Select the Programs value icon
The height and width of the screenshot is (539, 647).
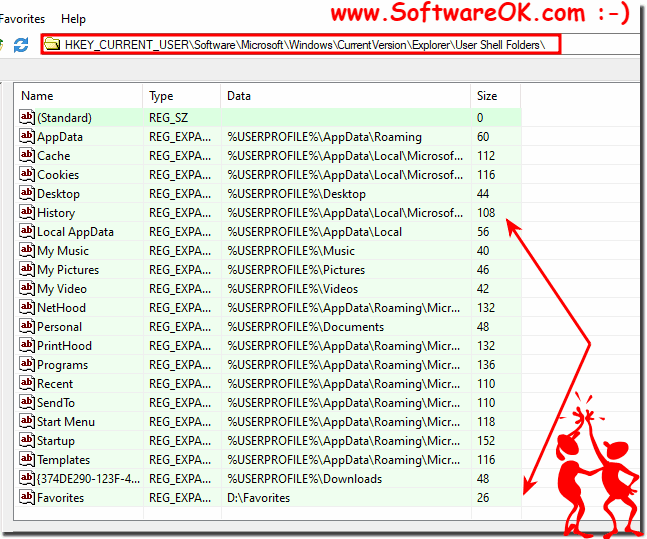(x=27, y=364)
